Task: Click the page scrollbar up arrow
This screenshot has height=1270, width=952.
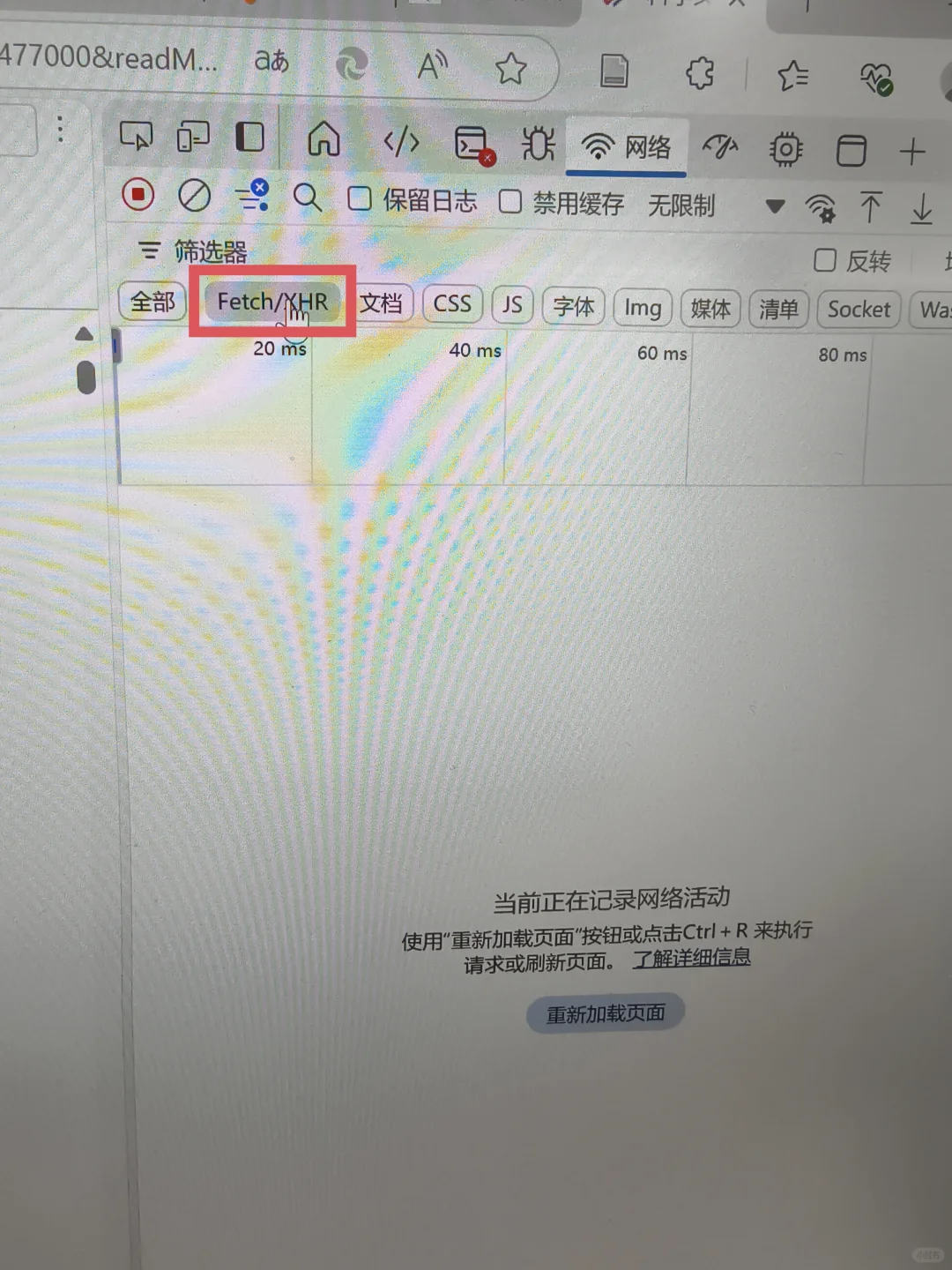Action: (x=84, y=333)
